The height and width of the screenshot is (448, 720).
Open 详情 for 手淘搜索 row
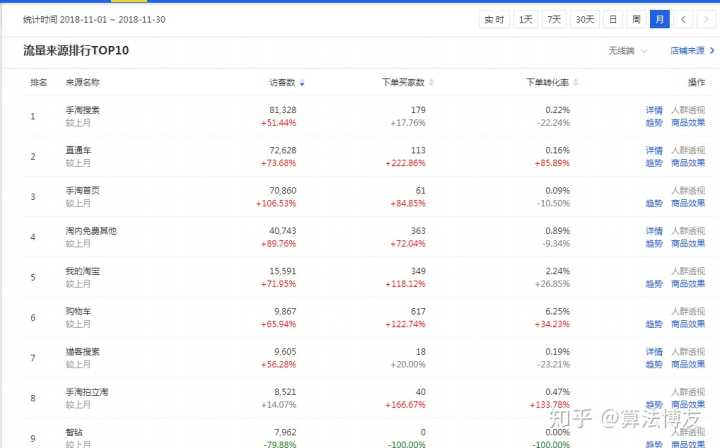coord(654,110)
